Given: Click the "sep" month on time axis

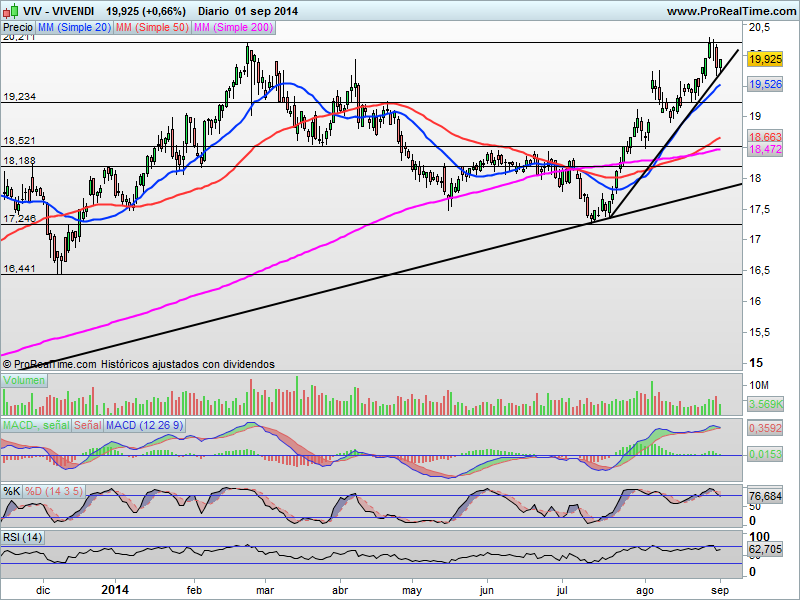Looking at the screenshot, I should [720, 591].
